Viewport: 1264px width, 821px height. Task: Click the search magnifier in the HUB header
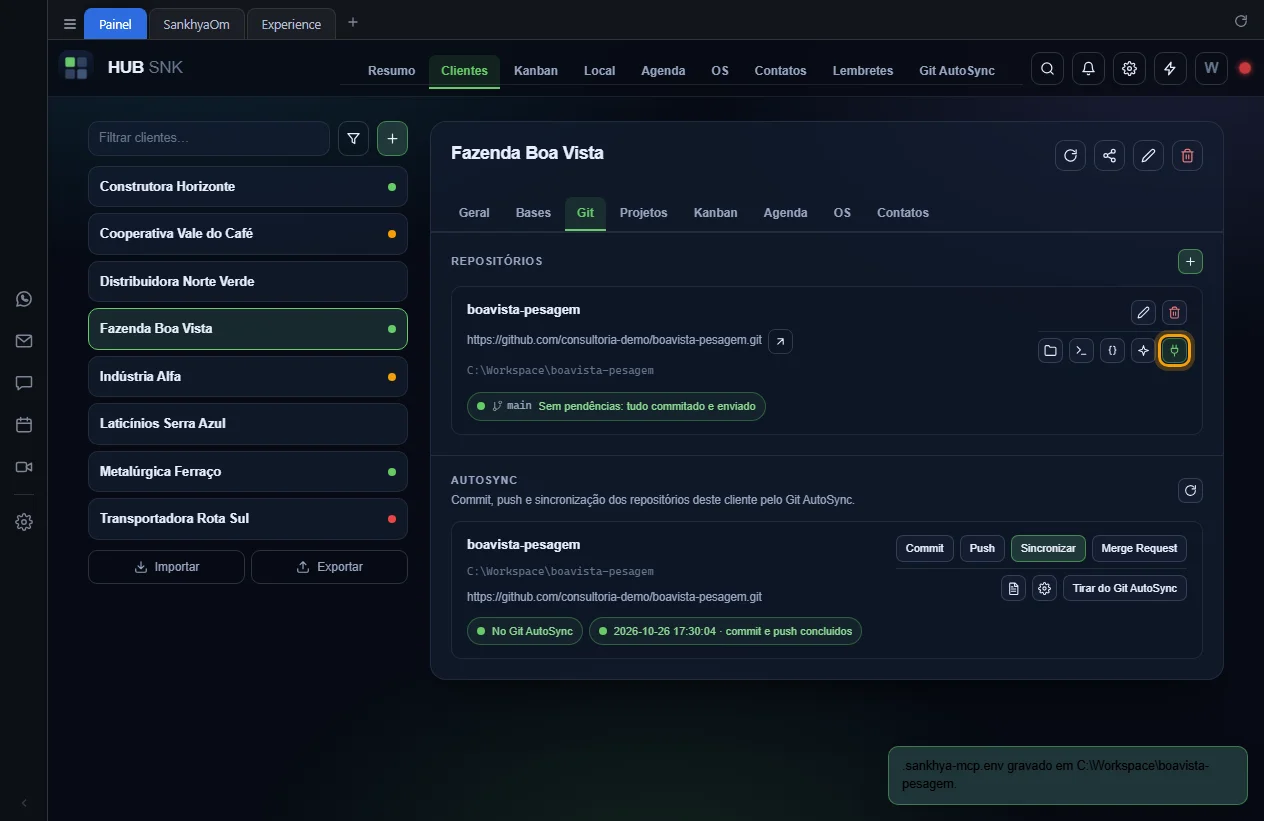[x=1047, y=69]
